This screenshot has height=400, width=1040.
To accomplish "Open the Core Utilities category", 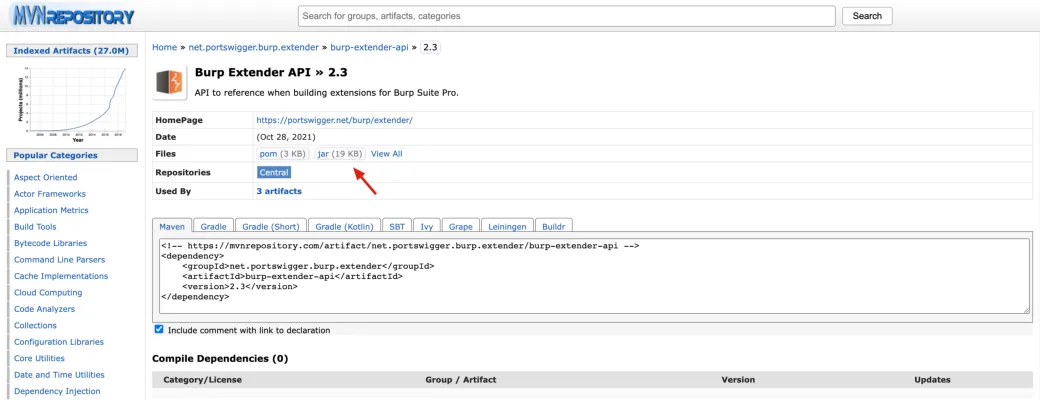I will tap(39, 358).
